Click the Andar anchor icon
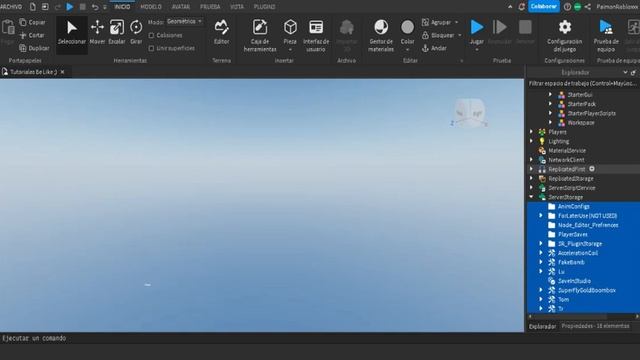Image resolution: width=640 pixels, height=360 pixels. coord(425,48)
